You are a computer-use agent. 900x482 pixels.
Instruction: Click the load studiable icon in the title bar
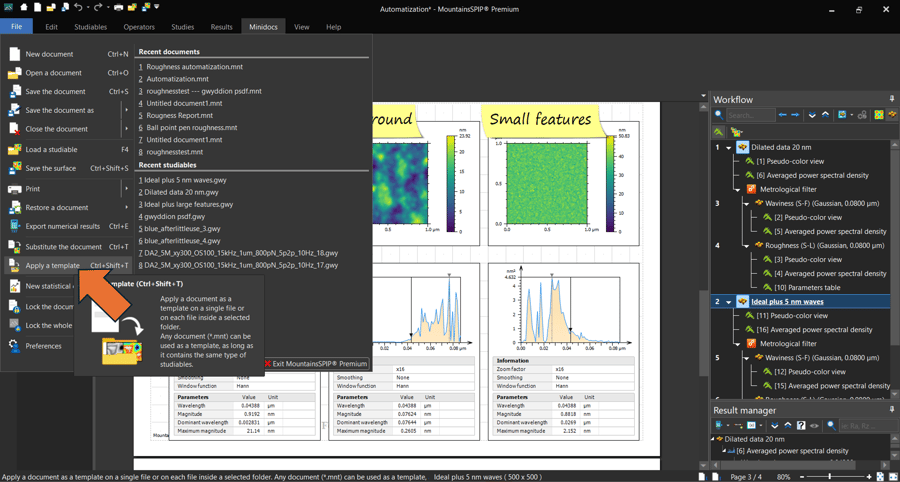tap(132, 7)
